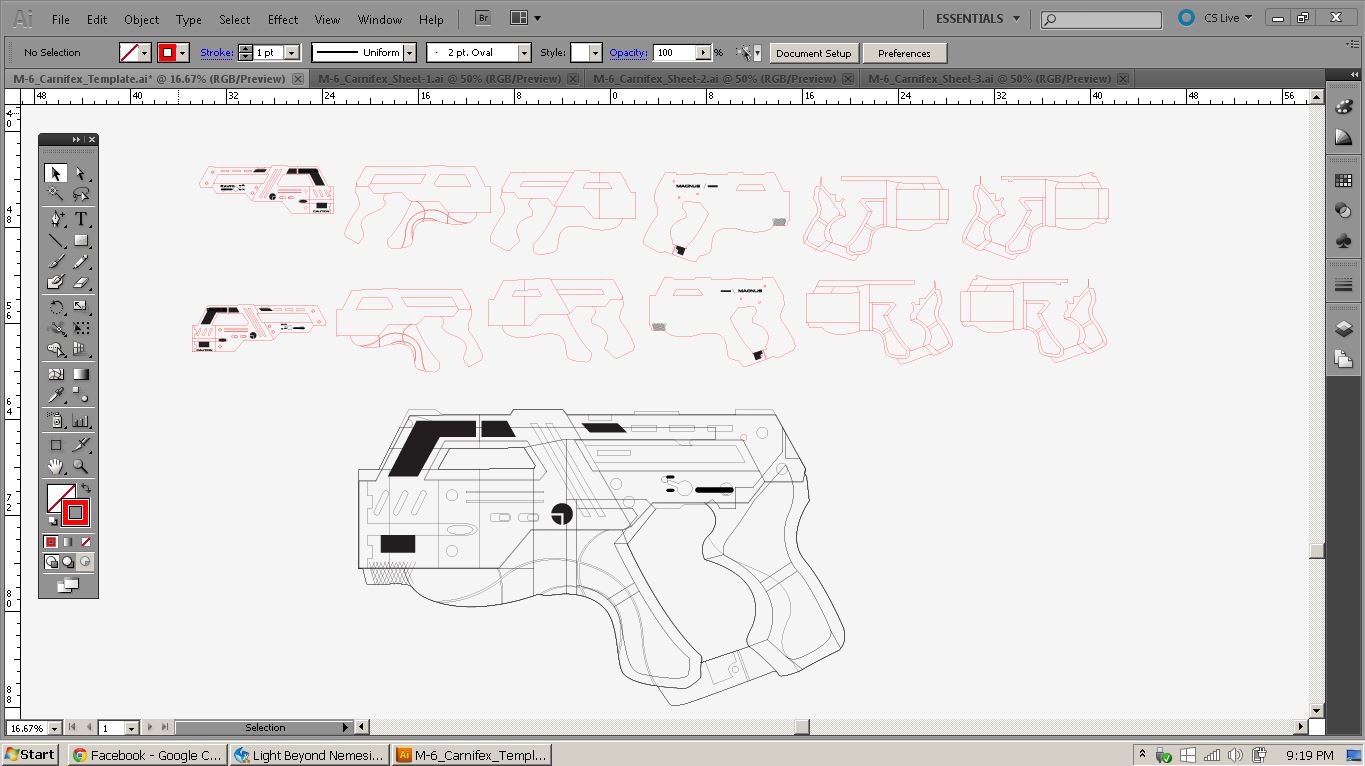
Task: Select the Lasso tool
Action: (81, 194)
